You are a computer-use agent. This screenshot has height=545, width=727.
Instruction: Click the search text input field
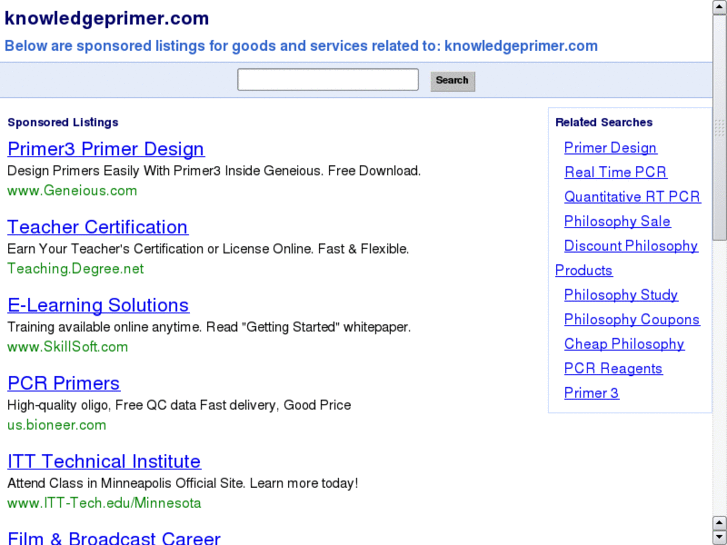pos(328,80)
